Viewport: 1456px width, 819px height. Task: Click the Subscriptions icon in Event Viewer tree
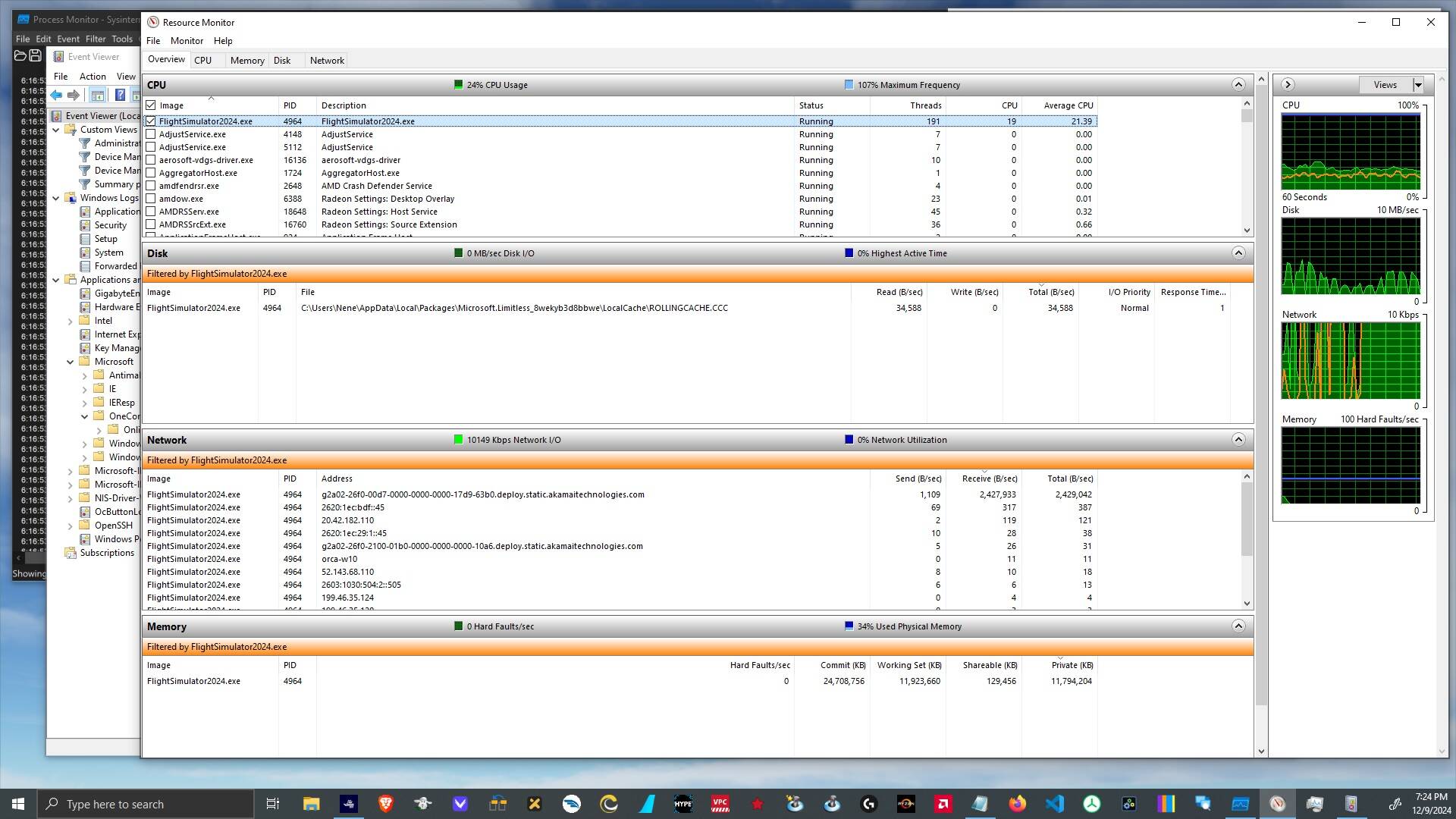pyautogui.click(x=71, y=553)
